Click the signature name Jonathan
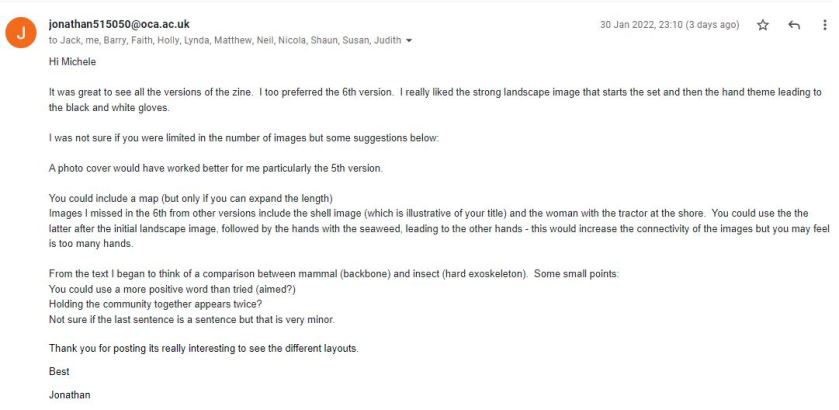Viewport: 839px width, 410px height. 69,395
